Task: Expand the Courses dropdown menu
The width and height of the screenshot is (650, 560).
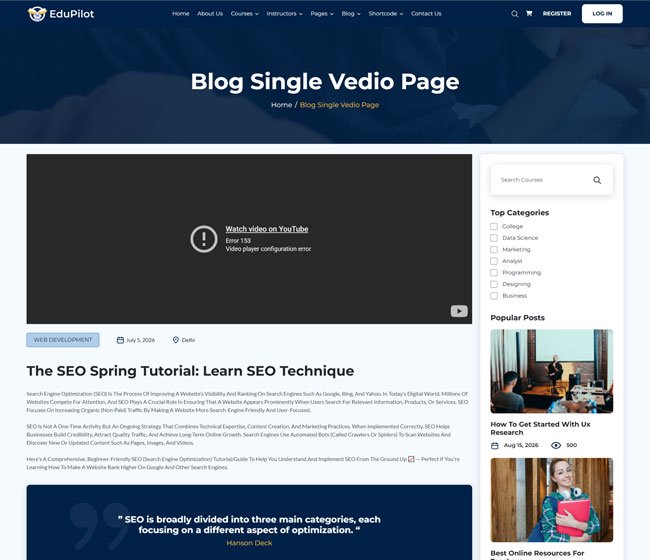Action: [x=245, y=14]
